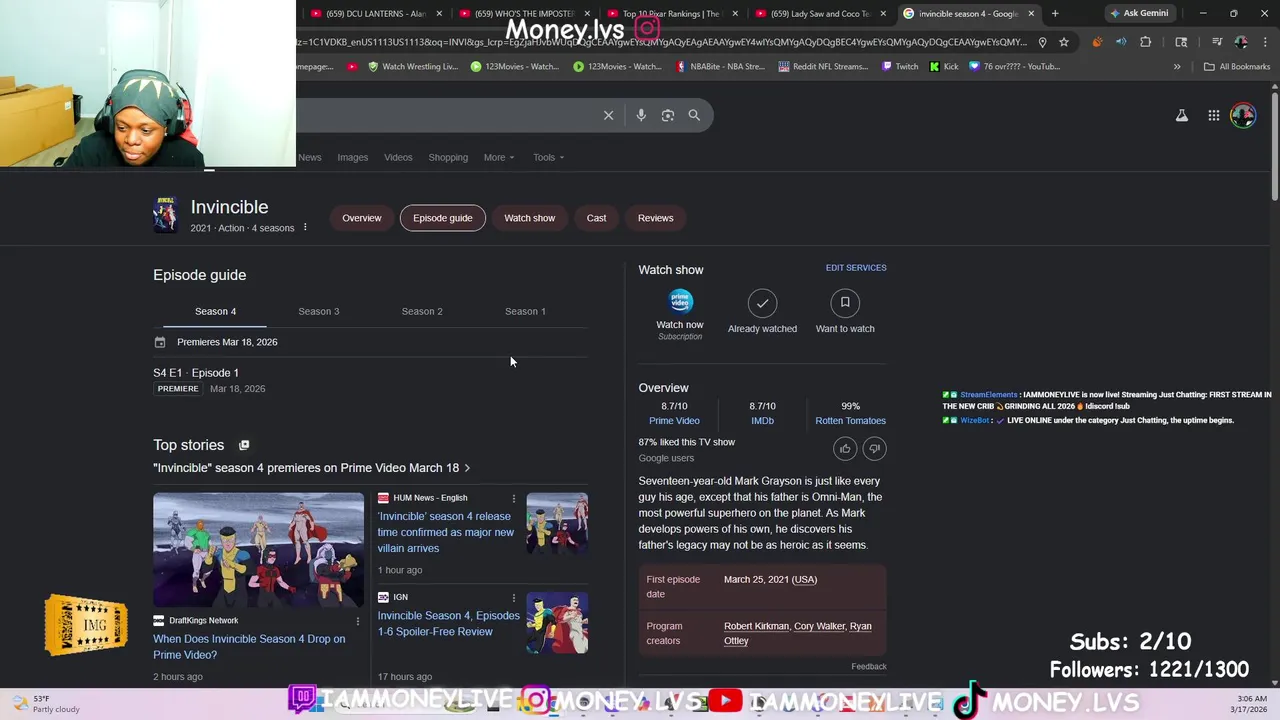Open Chrome's three-dot menu

(1265, 42)
